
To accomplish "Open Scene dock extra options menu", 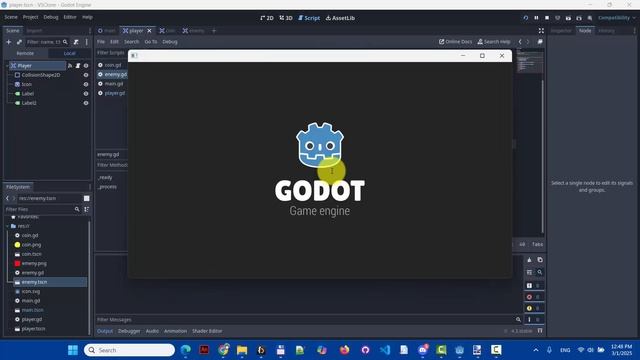I will tap(87, 42).
